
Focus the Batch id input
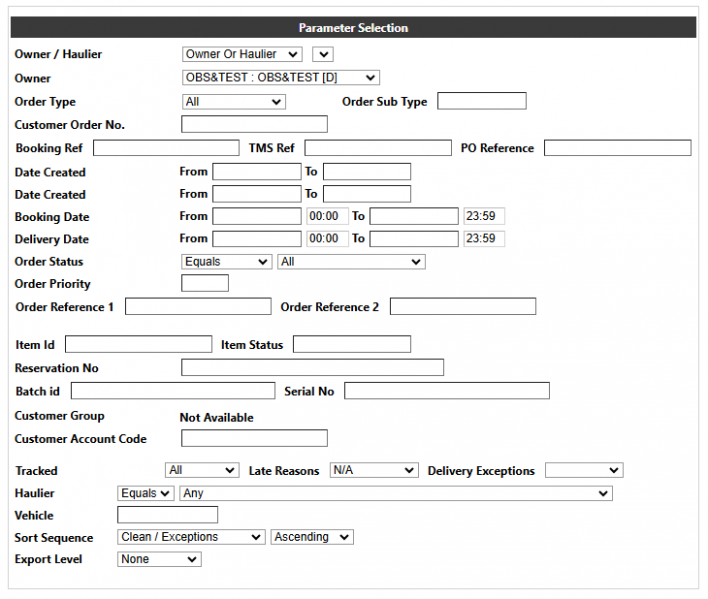[173, 391]
